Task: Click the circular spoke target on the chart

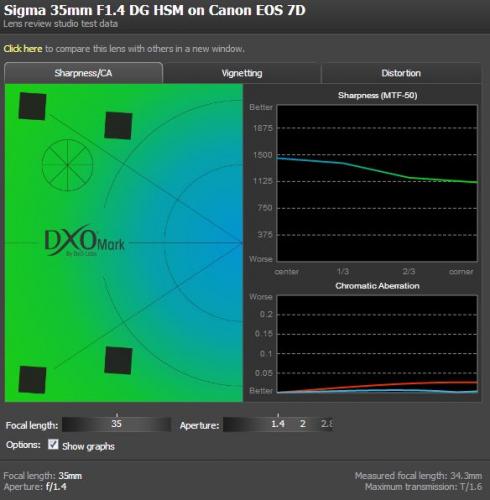Action: point(68,165)
